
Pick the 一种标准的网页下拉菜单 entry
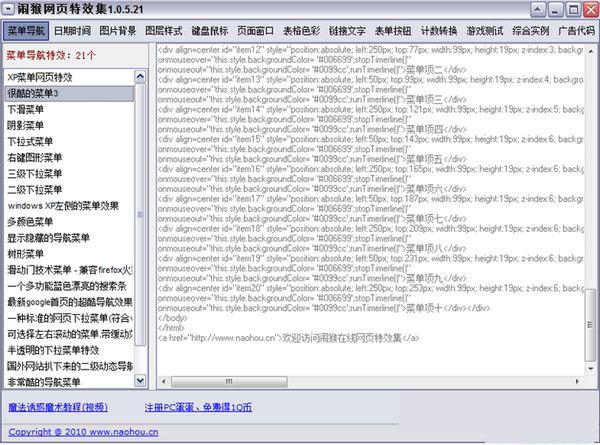coord(69,318)
